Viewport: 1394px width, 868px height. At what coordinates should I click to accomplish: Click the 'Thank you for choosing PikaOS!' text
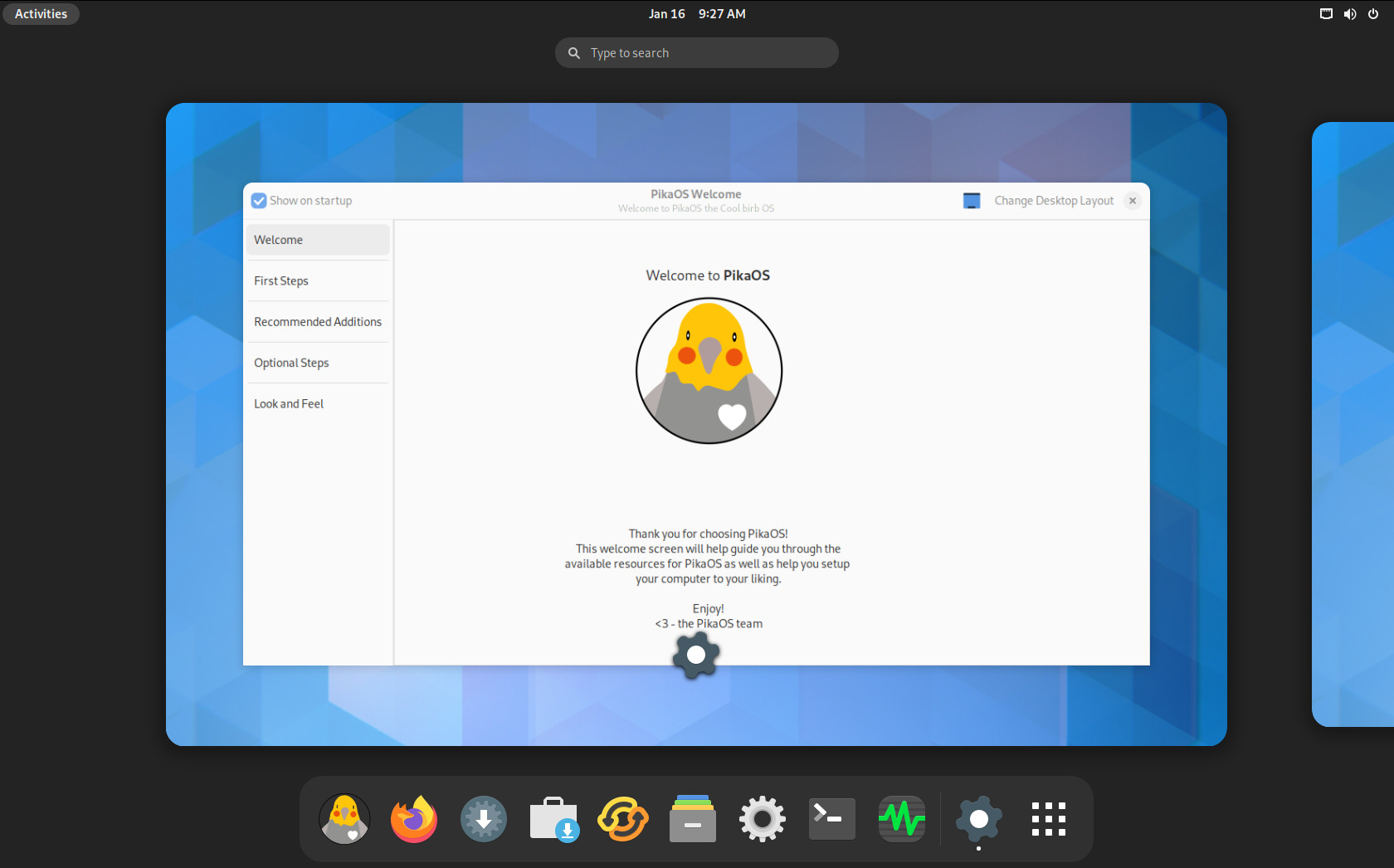[x=708, y=534]
